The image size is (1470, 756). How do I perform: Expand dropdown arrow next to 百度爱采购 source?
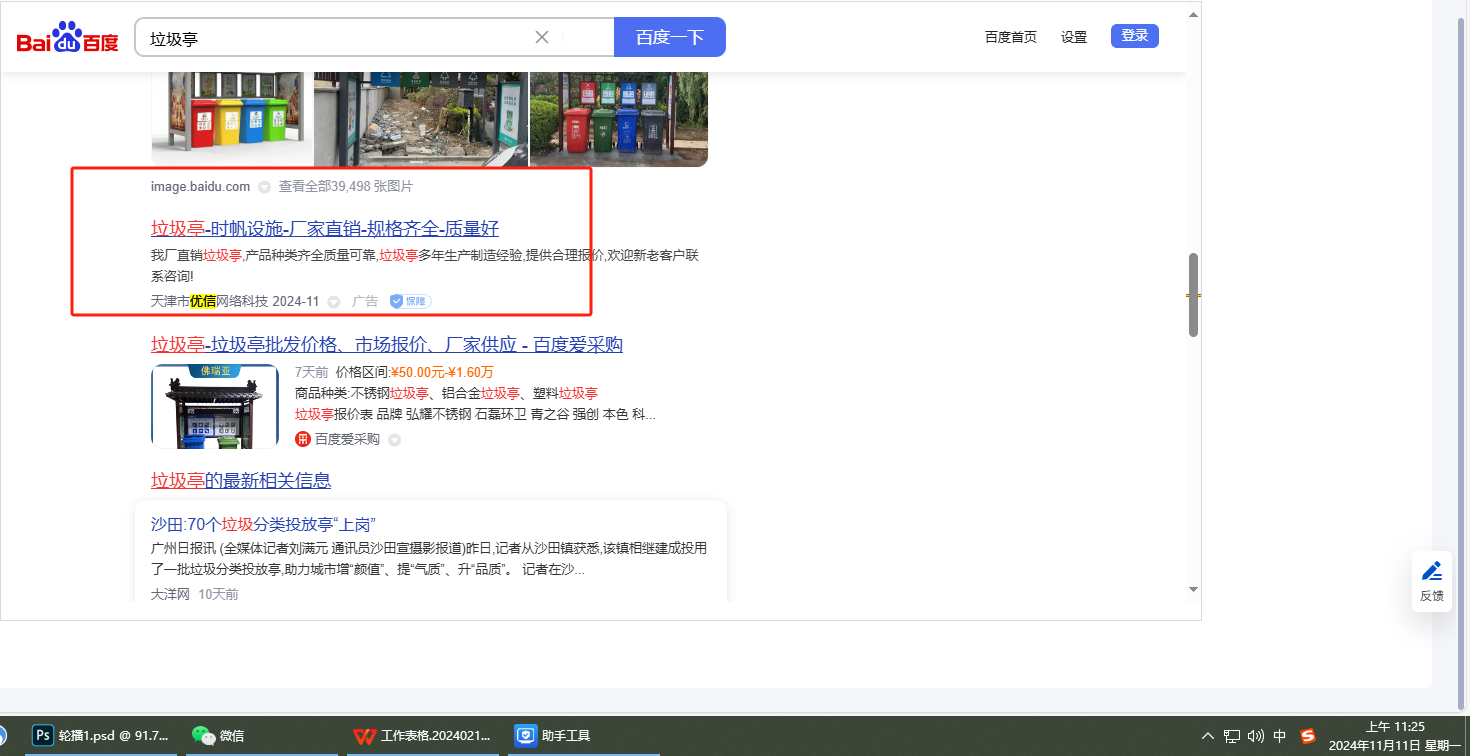[394, 440]
